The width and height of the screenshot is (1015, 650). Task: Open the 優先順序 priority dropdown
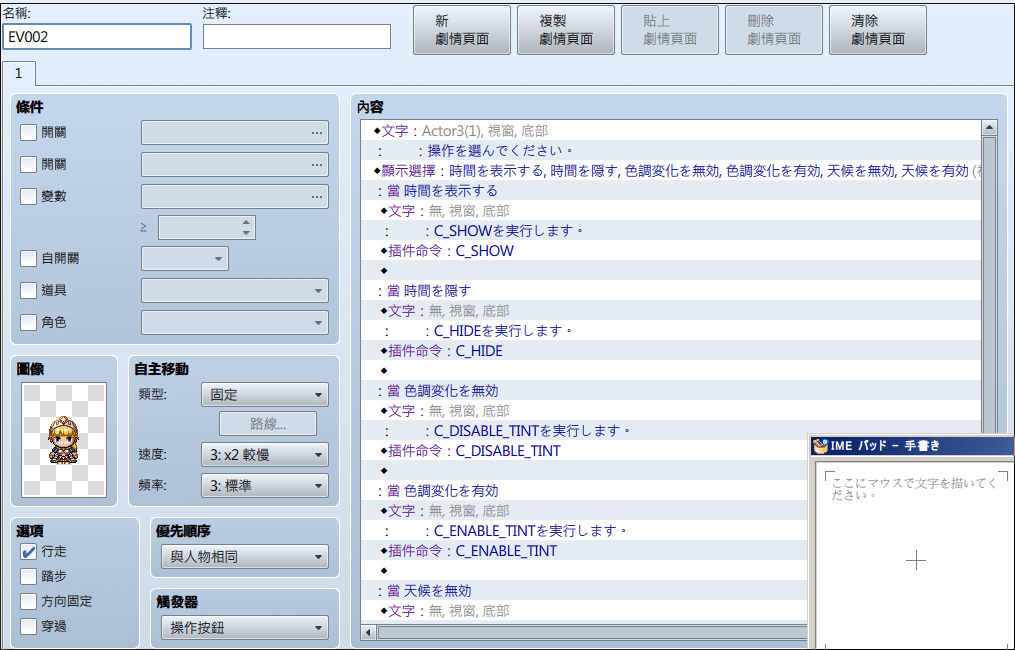[x=245, y=557]
